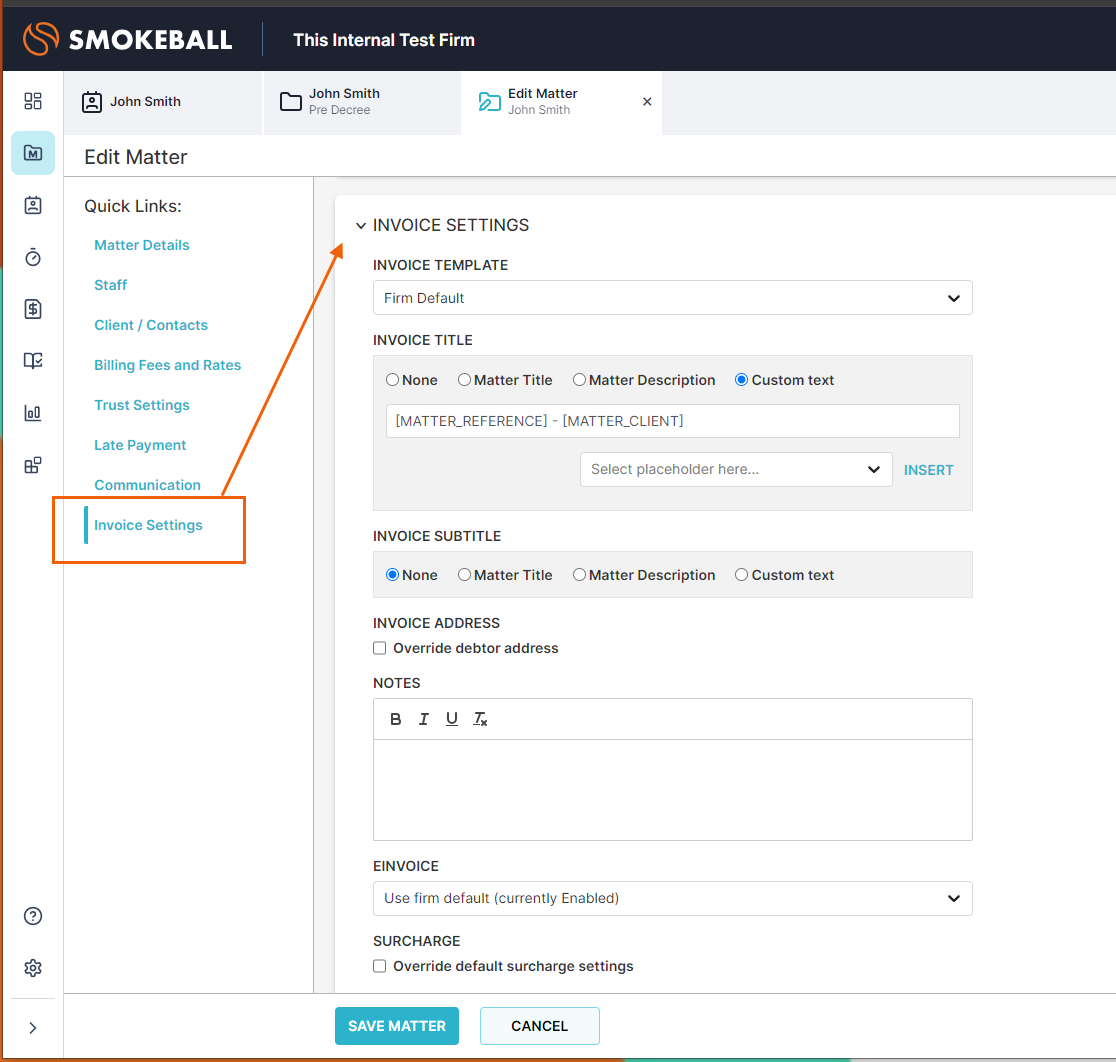The height and width of the screenshot is (1062, 1116).
Task: Go to Communication quick link
Action: [147, 485]
